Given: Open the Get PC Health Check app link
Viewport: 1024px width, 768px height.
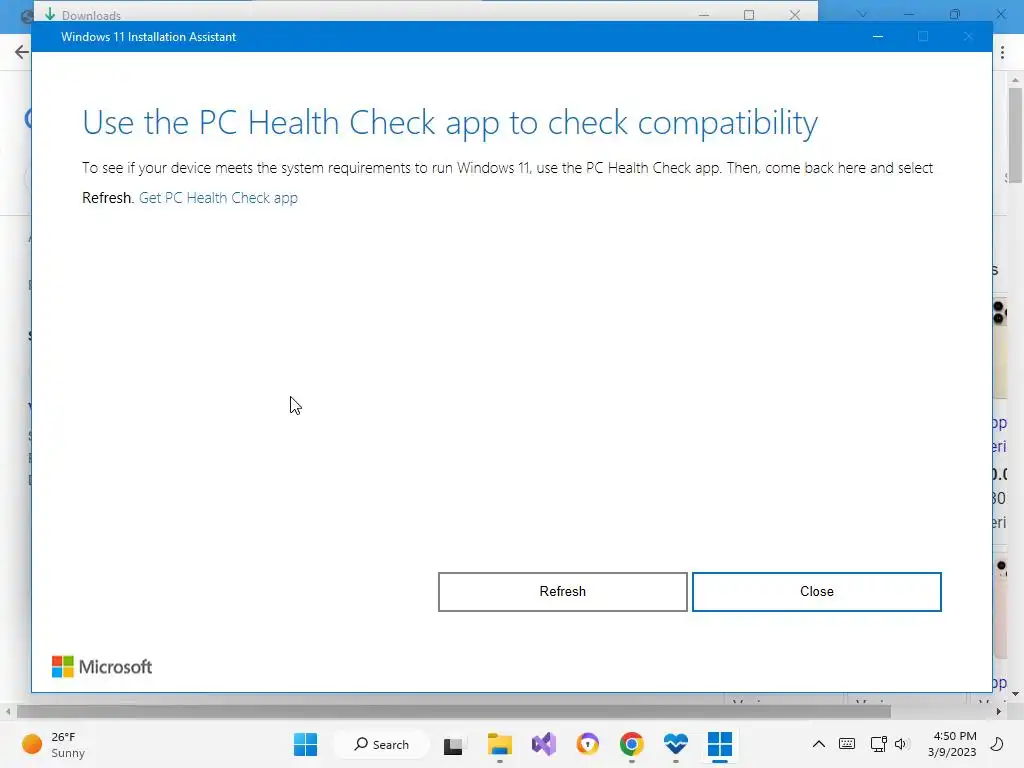Looking at the screenshot, I should tap(218, 198).
